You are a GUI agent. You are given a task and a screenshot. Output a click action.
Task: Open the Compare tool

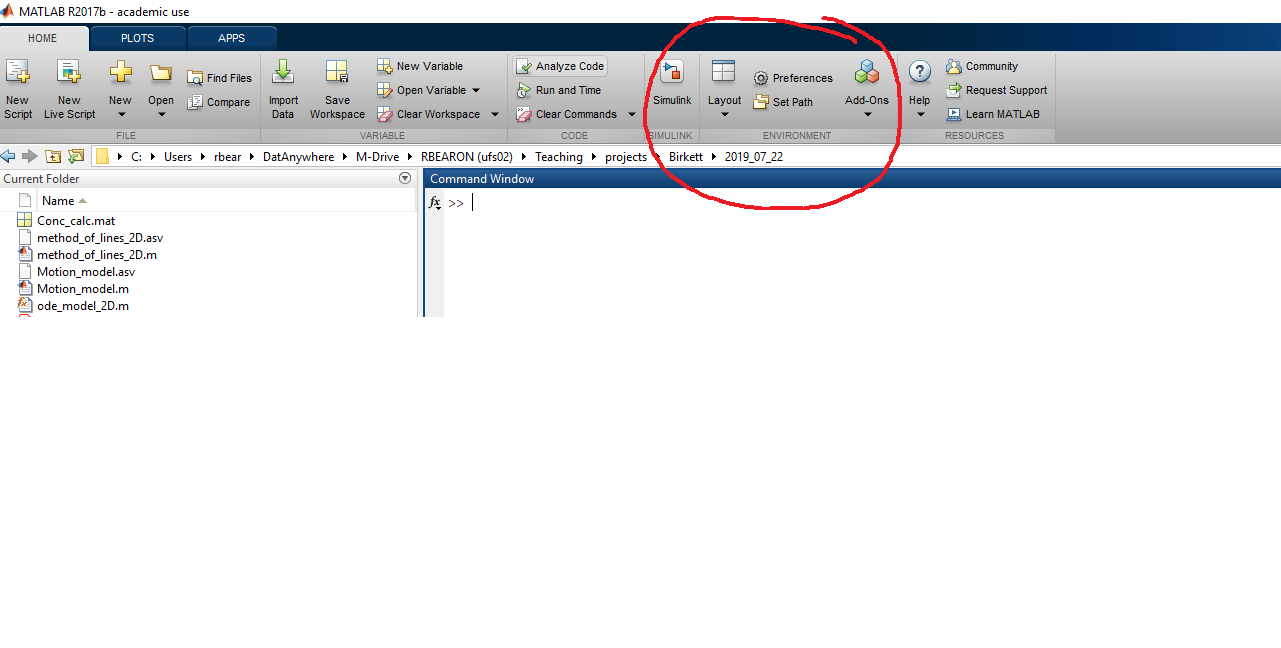[219, 102]
